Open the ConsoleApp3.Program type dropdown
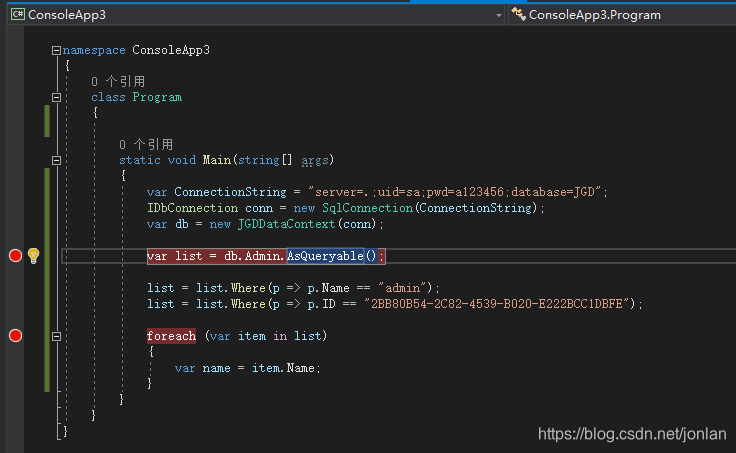The width and height of the screenshot is (736, 453). pos(621,15)
